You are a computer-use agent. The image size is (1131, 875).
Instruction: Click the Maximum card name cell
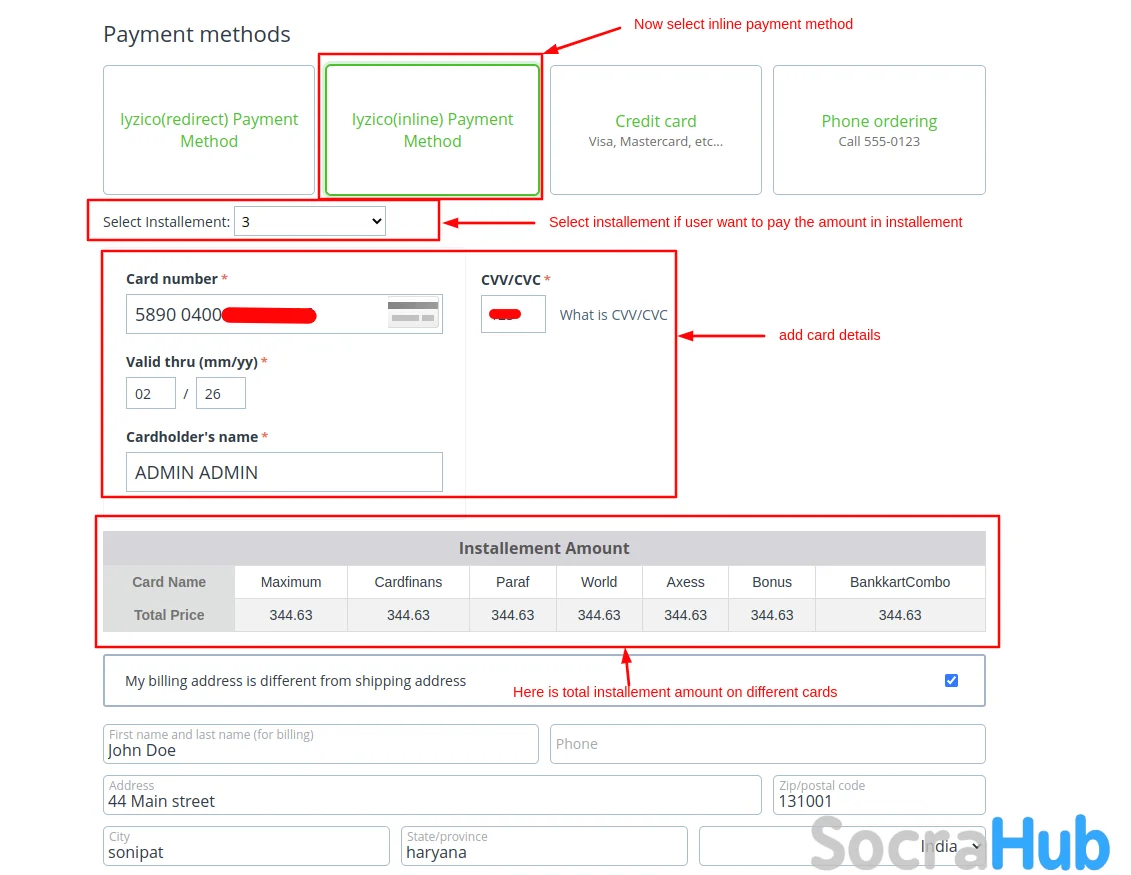tap(291, 582)
